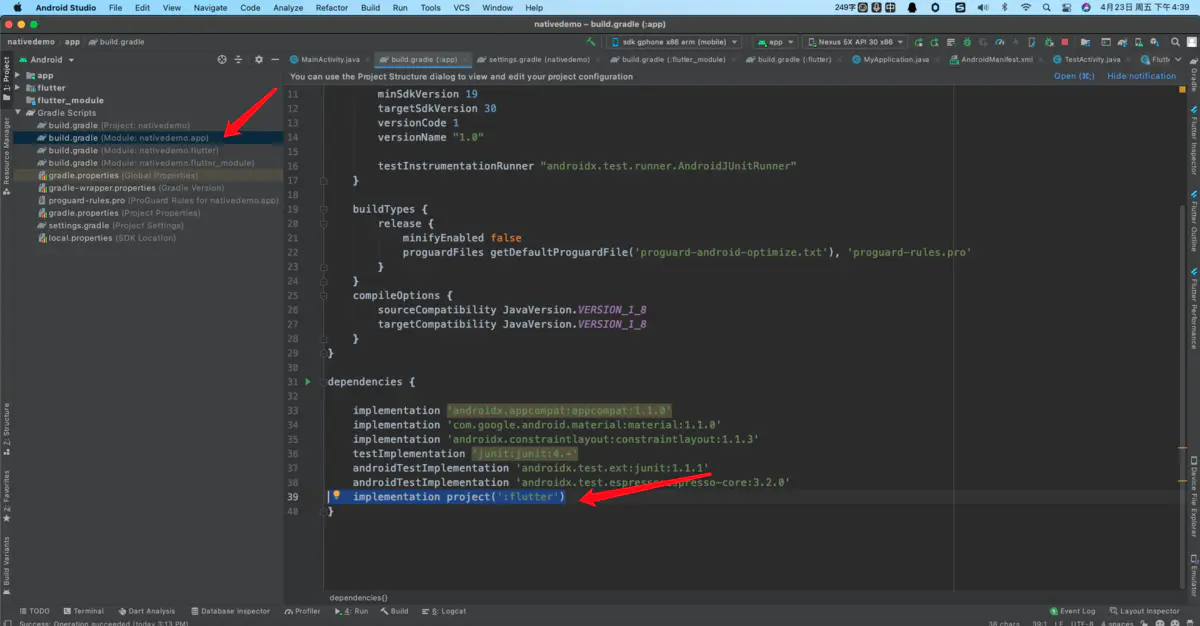Expand the flutter module tree node

coord(19,88)
